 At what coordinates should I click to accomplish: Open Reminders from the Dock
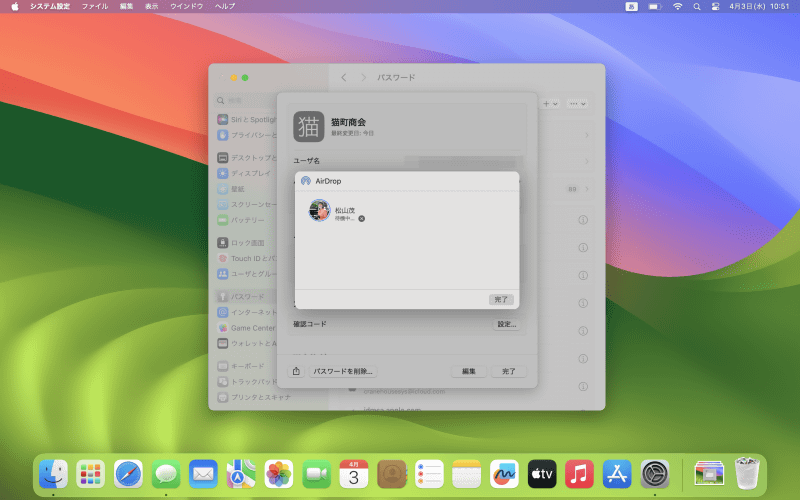coord(429,474)
